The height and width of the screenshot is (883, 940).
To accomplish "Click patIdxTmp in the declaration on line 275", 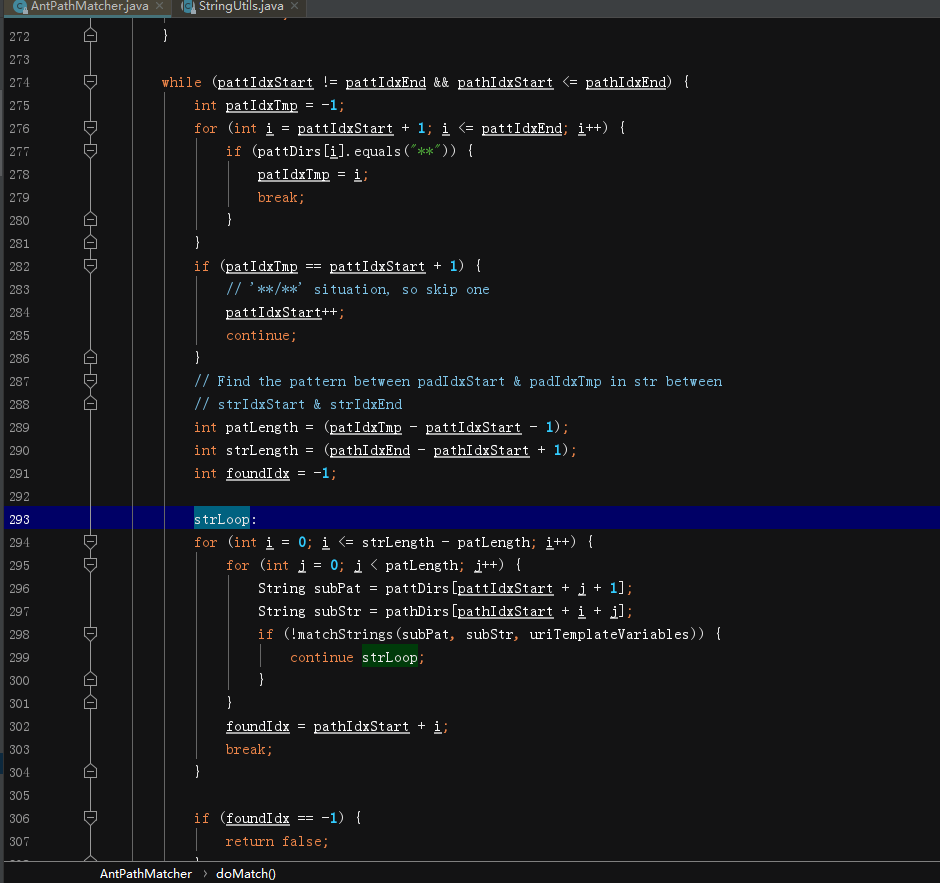I will click(261, 106).
